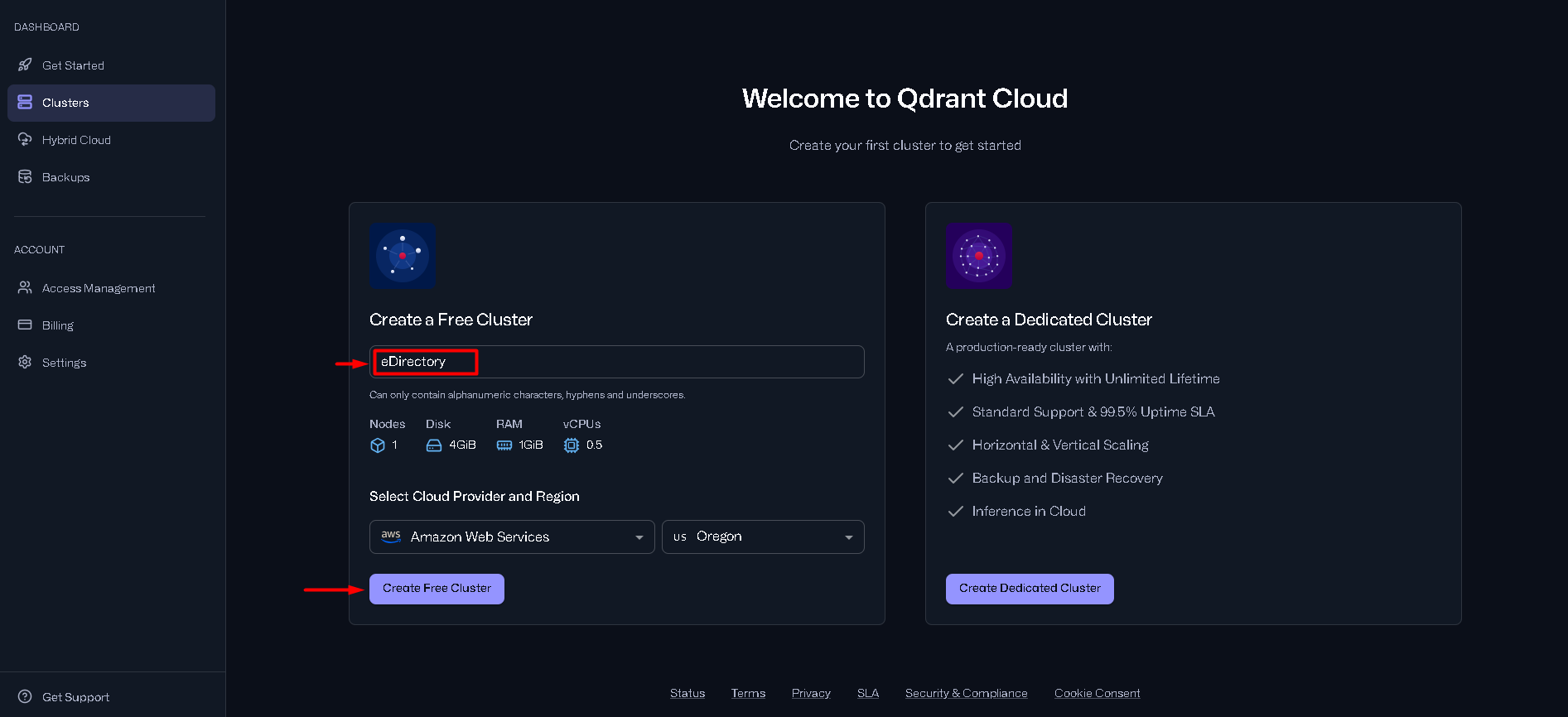
Task: Click the region dropdown arrow
Action: tap(848, 537)
